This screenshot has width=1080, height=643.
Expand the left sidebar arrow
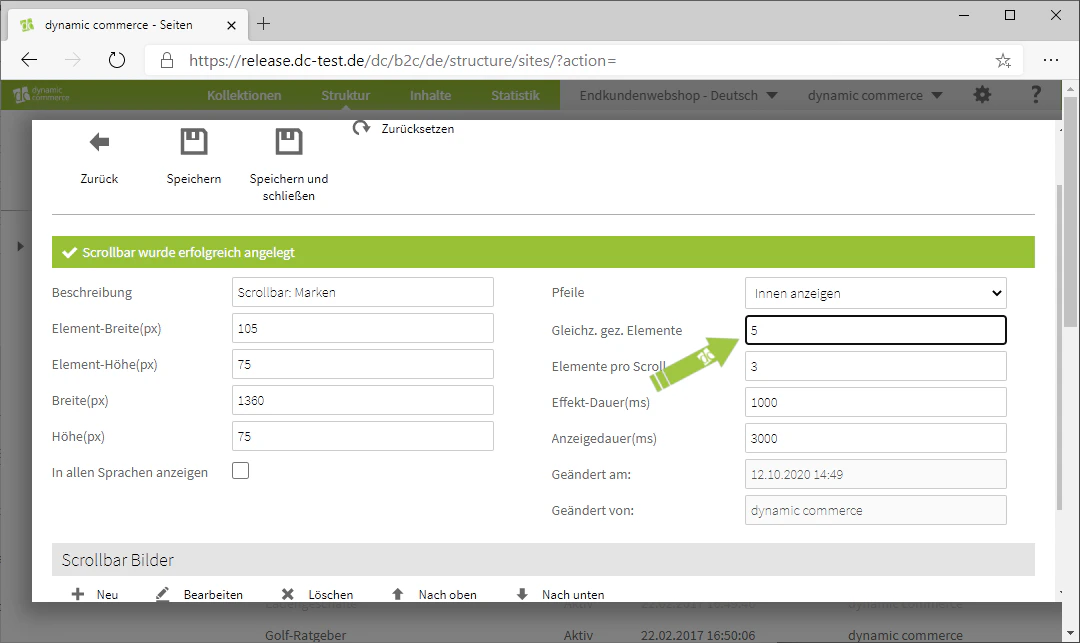[20, 246]
